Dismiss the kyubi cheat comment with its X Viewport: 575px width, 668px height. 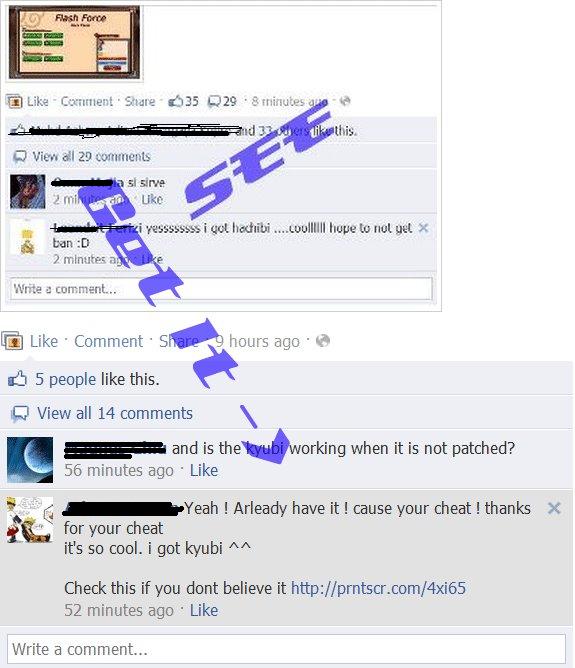click(554, 508)
